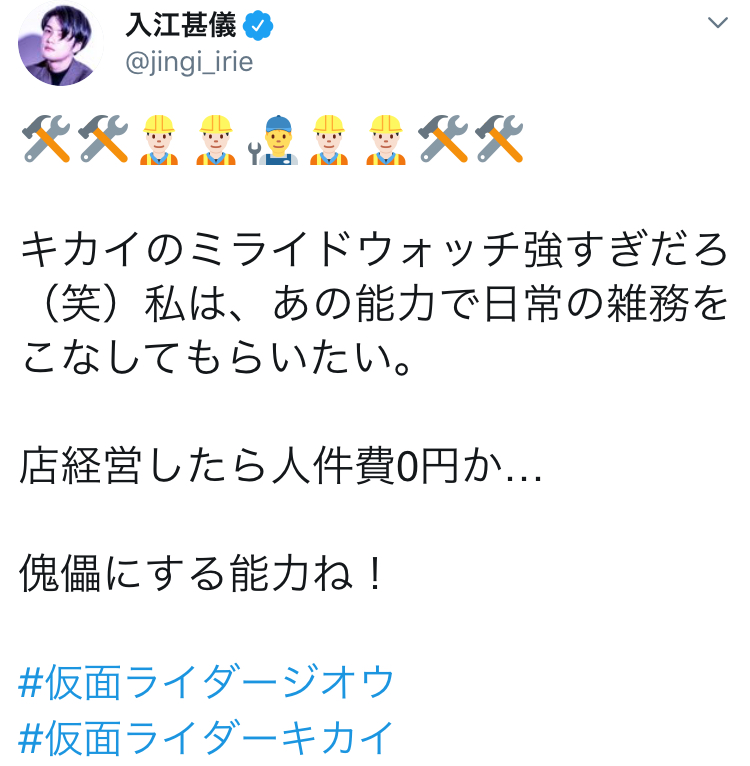The height and width of the screenshot is (766, 750).
Task: Click the line 傀儡にする能力ね！
Action: [x=200, y=574]
